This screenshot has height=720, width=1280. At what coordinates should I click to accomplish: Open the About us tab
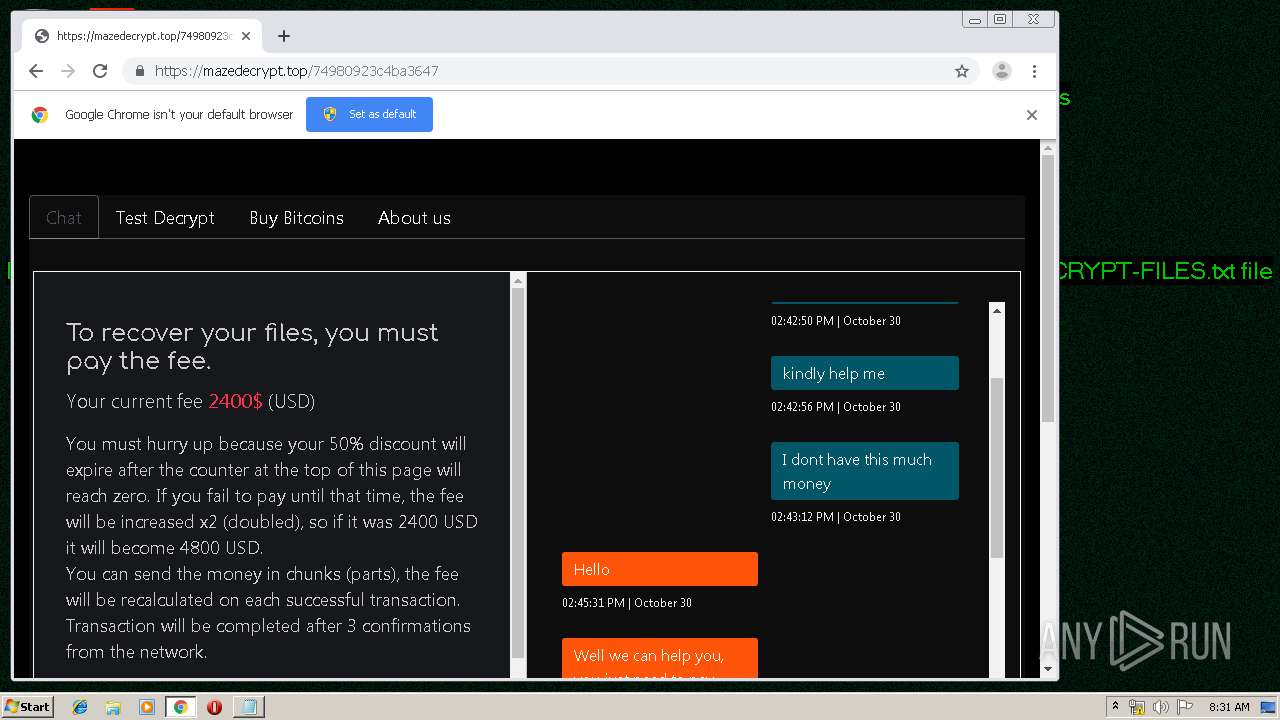[414, 217]
